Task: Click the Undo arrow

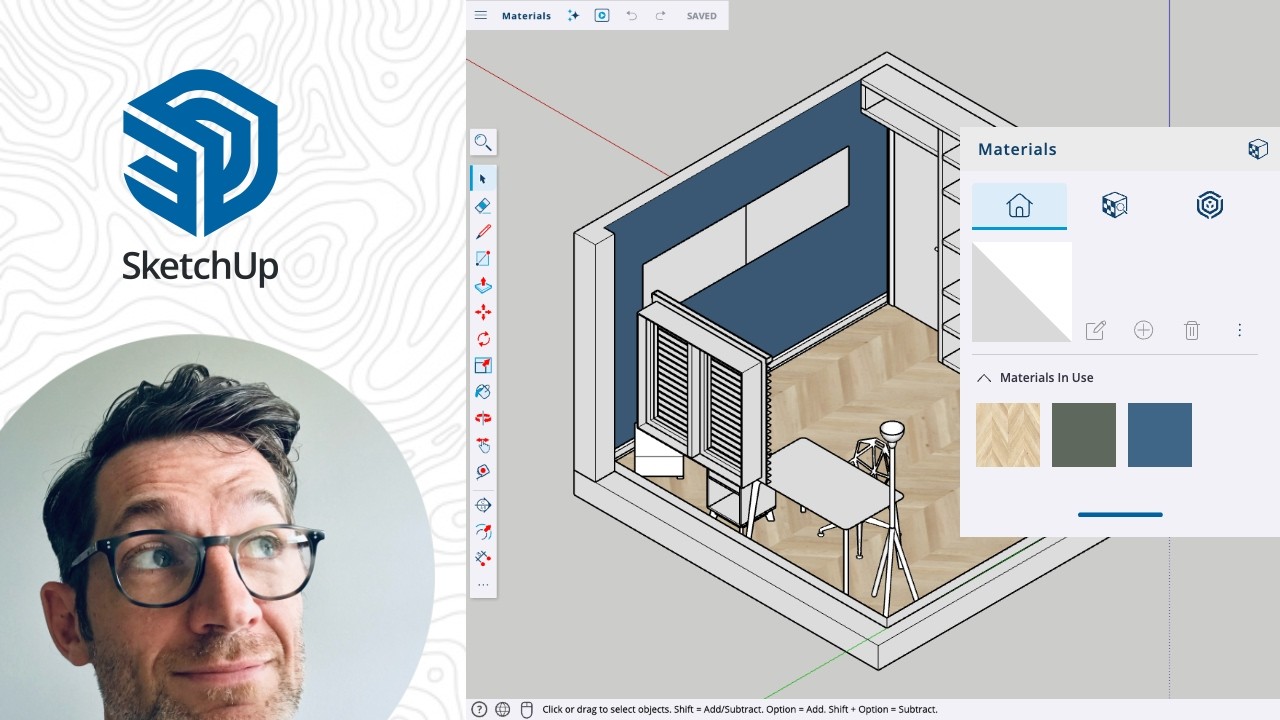Action: [631, 16]
